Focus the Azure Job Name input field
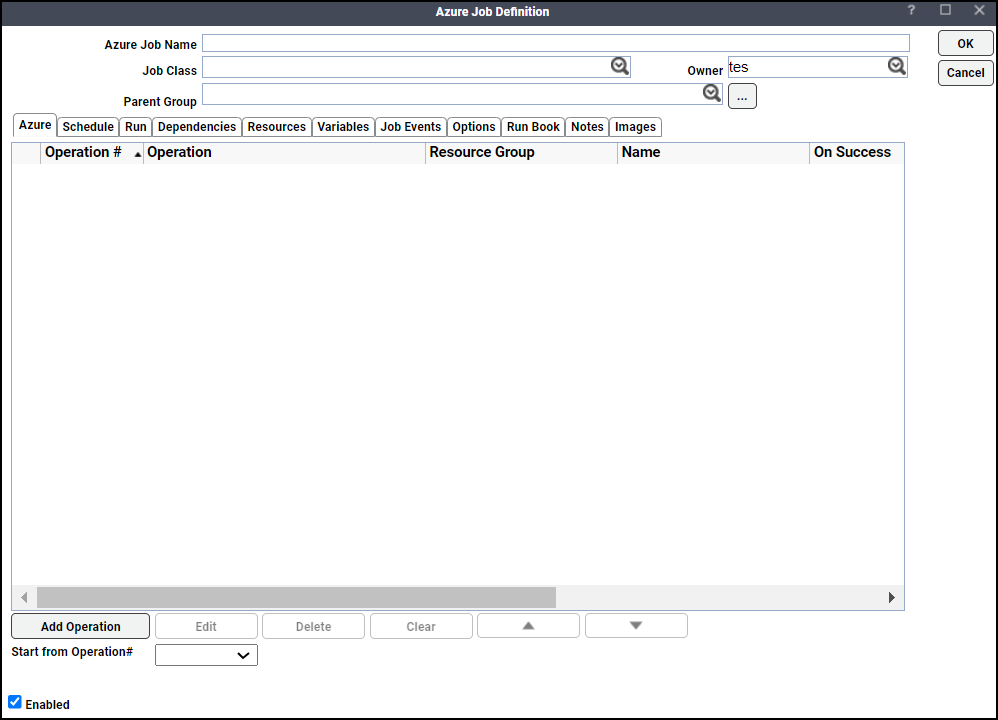 point(556,43)
